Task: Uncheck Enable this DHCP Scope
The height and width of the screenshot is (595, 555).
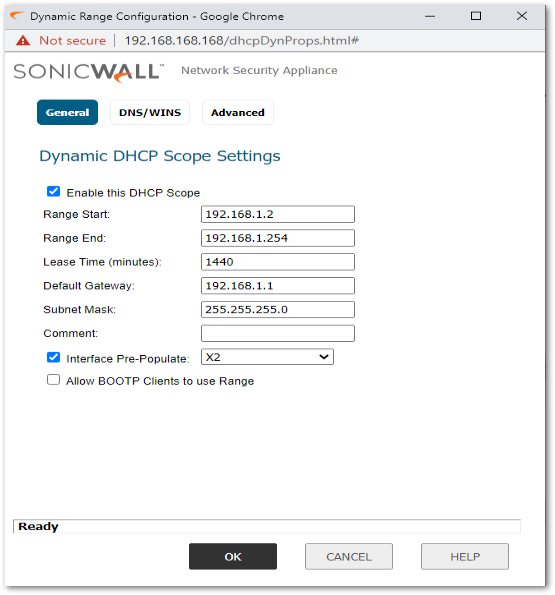Action: point(53,191)
